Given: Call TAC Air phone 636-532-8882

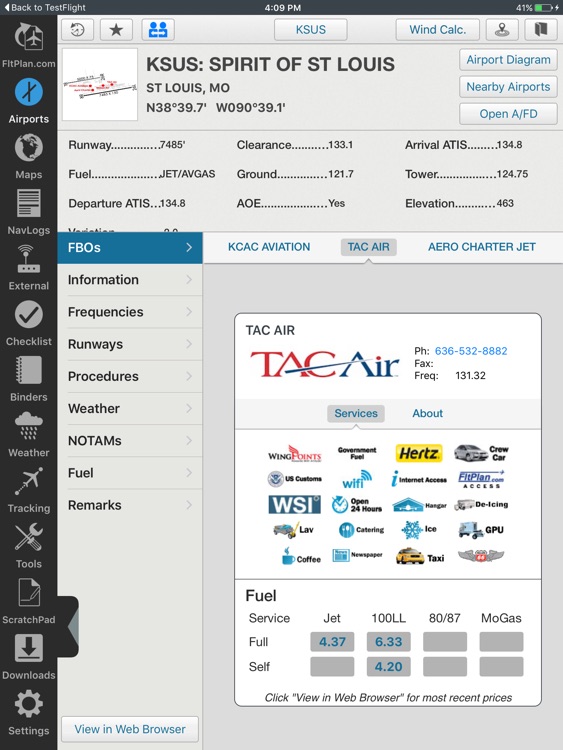Looking at the screenshot, I should (x=471, y=351).
